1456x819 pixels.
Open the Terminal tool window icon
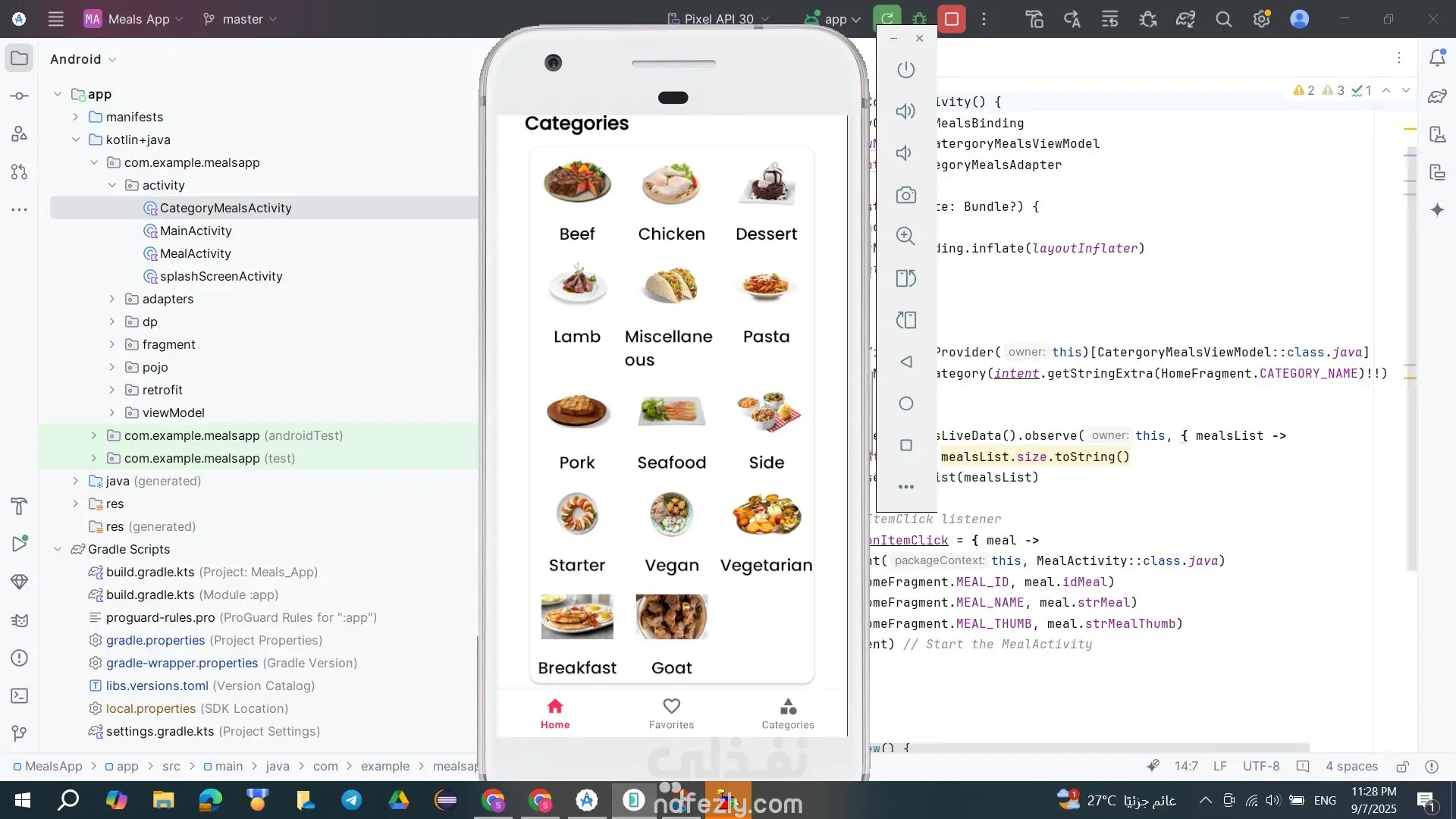pyautogui.click(x=20, y=695)
